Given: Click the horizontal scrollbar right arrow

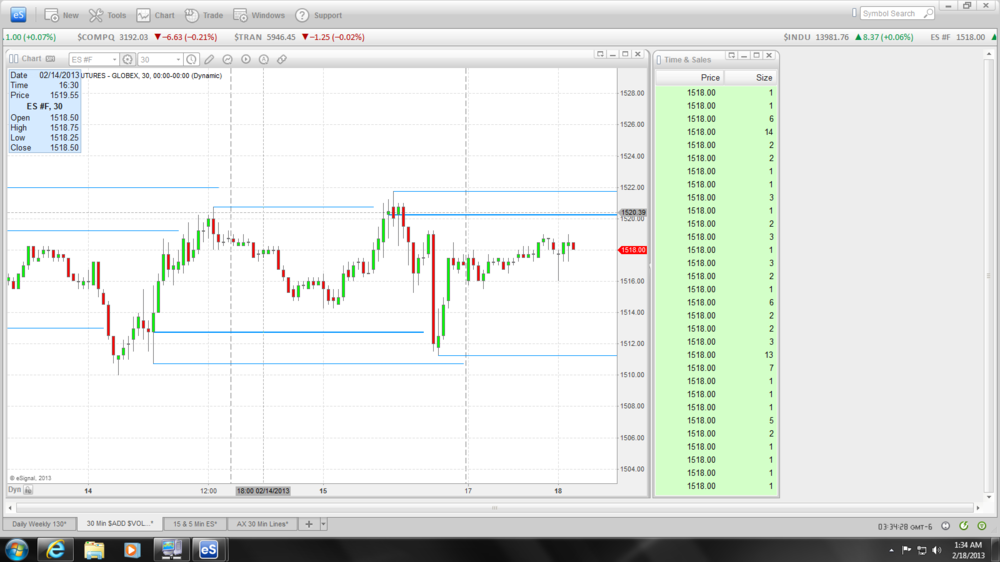Looking at the screenshot, I should (x=978, y=508).
